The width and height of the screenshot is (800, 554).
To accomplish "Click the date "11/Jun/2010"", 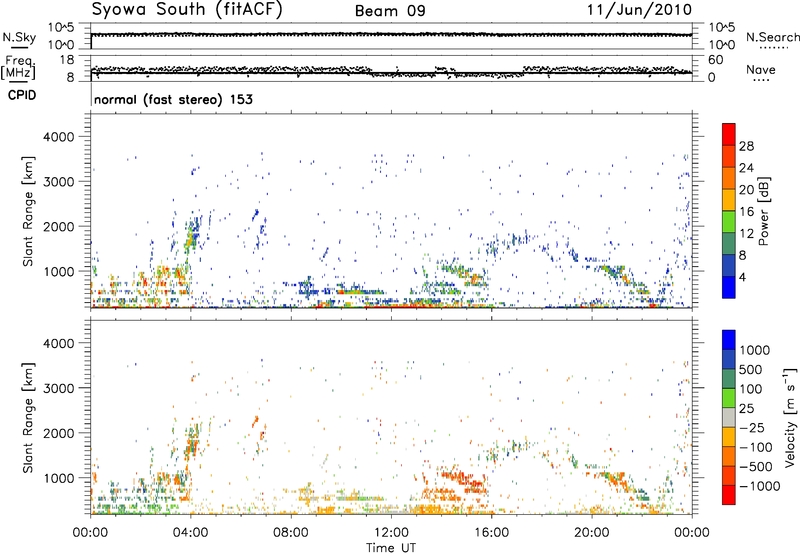I will (x=639, y=10).
